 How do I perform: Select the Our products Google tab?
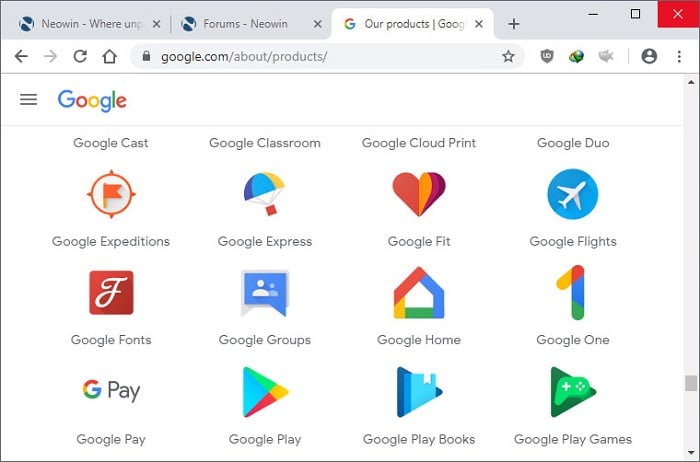pyautogui.click(x=413, y=24)
